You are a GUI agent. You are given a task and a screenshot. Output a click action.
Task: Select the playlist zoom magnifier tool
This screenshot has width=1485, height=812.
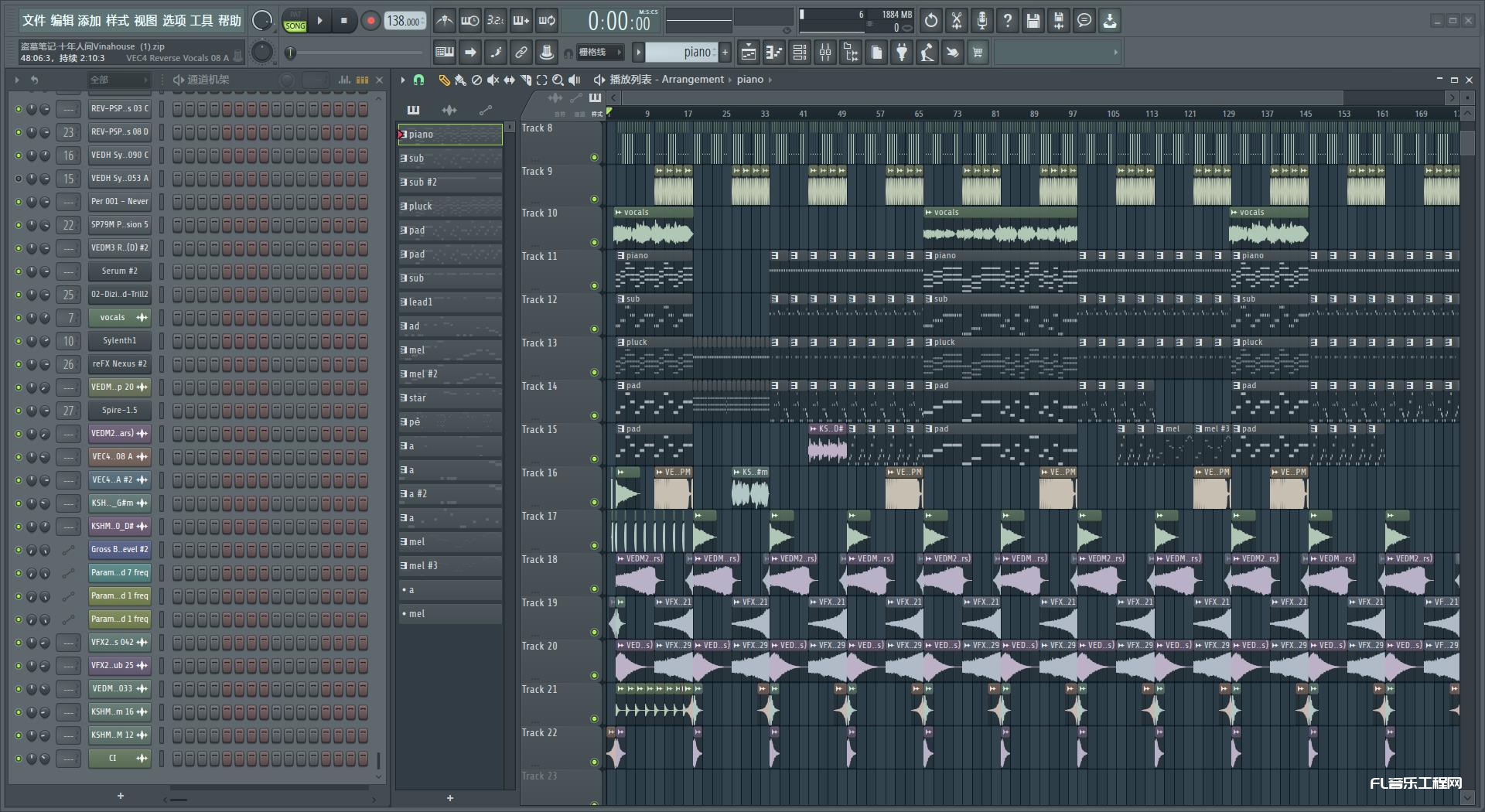[558, 80]
